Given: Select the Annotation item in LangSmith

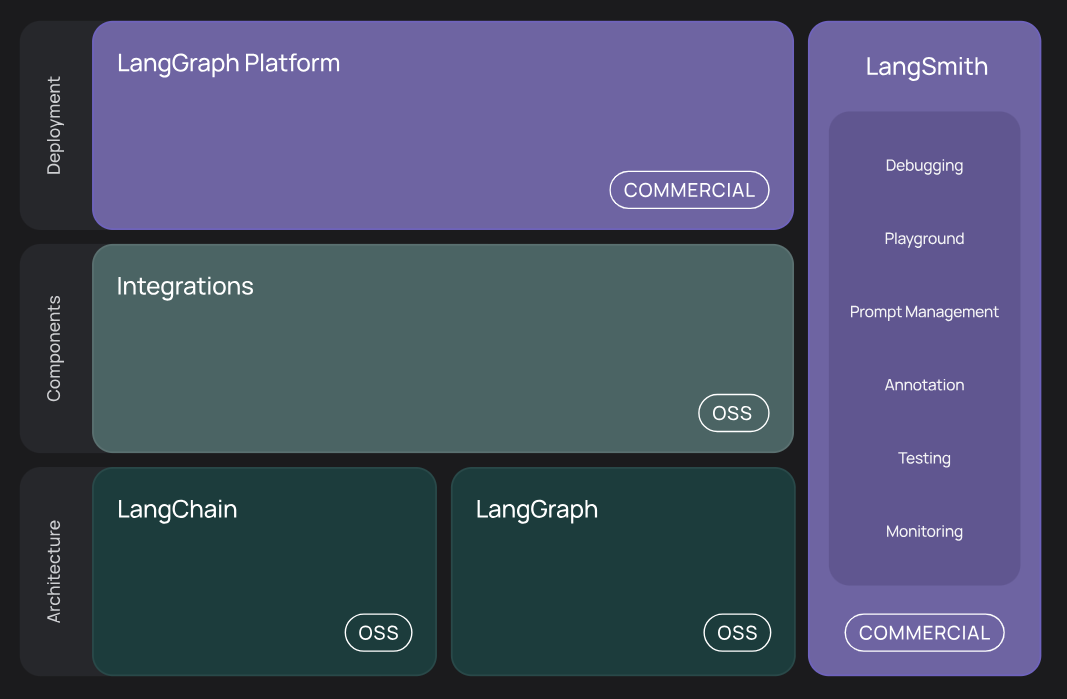Looking at the screenshot, I should [924, 384].
